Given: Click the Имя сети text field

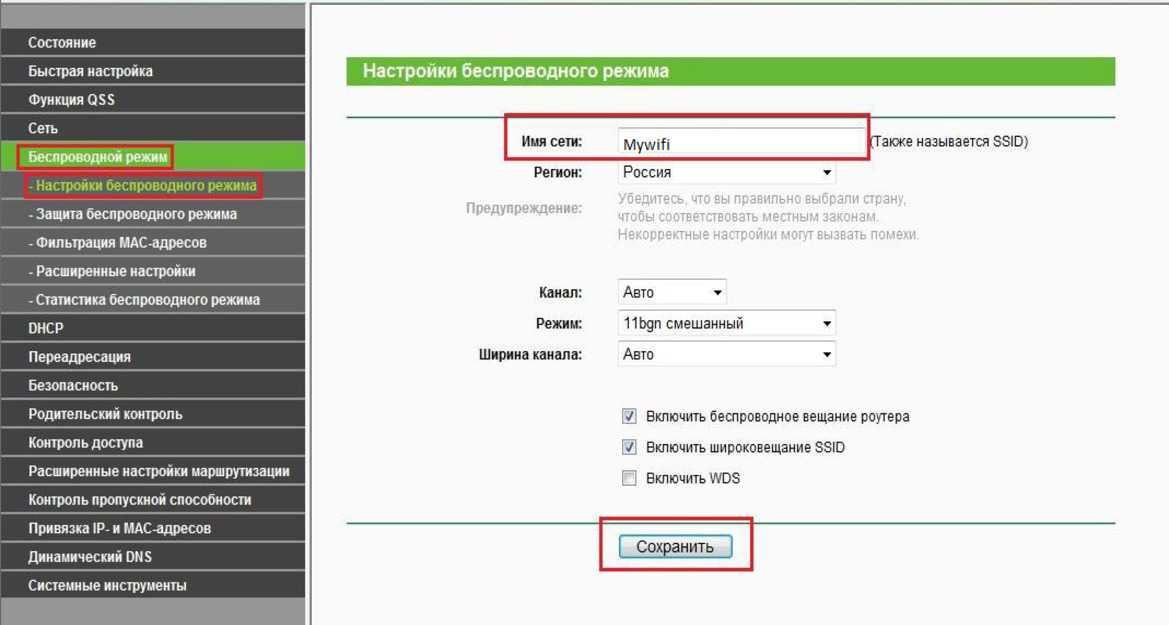Looking at the screenshot, I should tap(740, 144).
